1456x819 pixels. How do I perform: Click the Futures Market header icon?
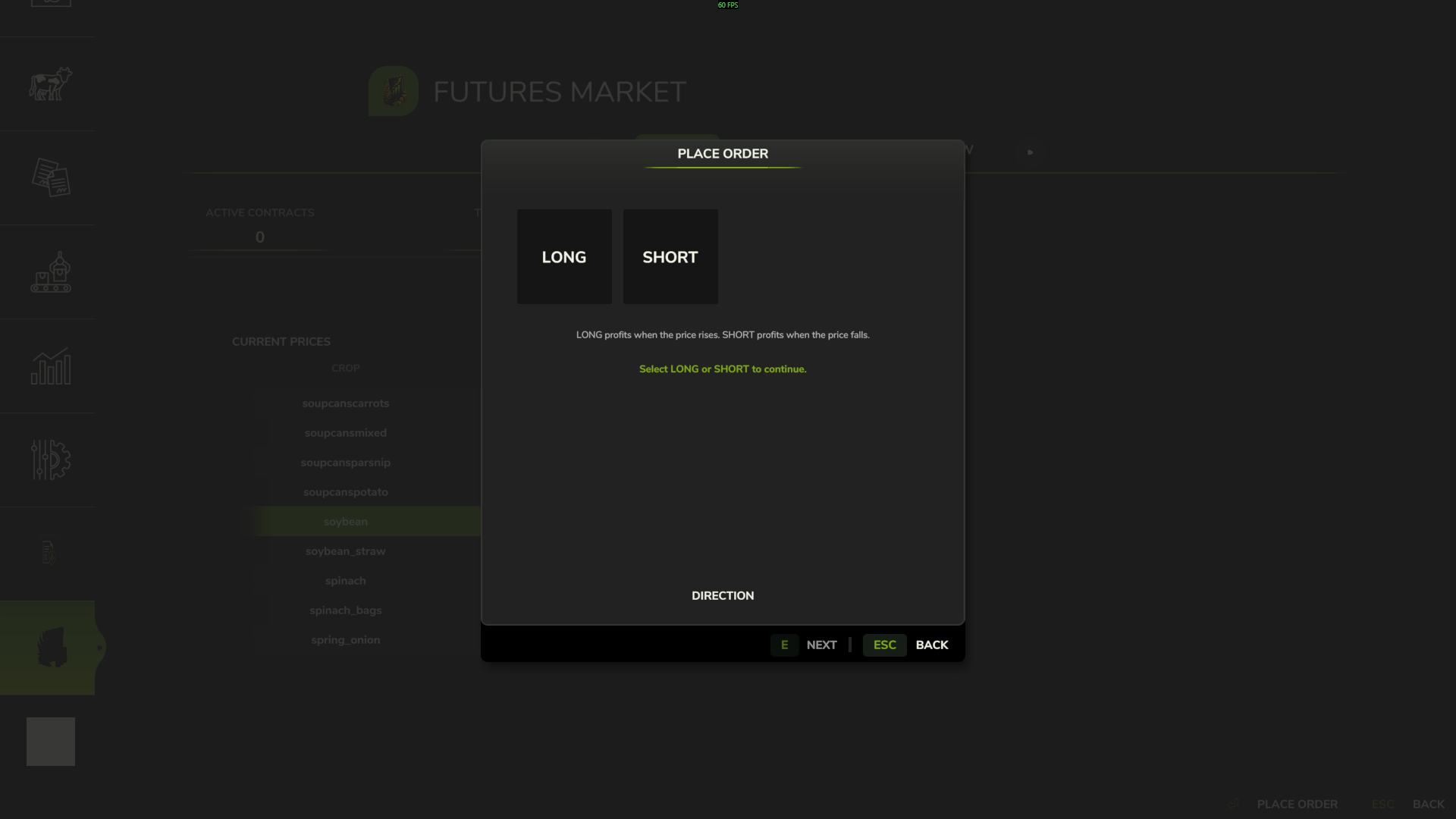coord(393,91)
